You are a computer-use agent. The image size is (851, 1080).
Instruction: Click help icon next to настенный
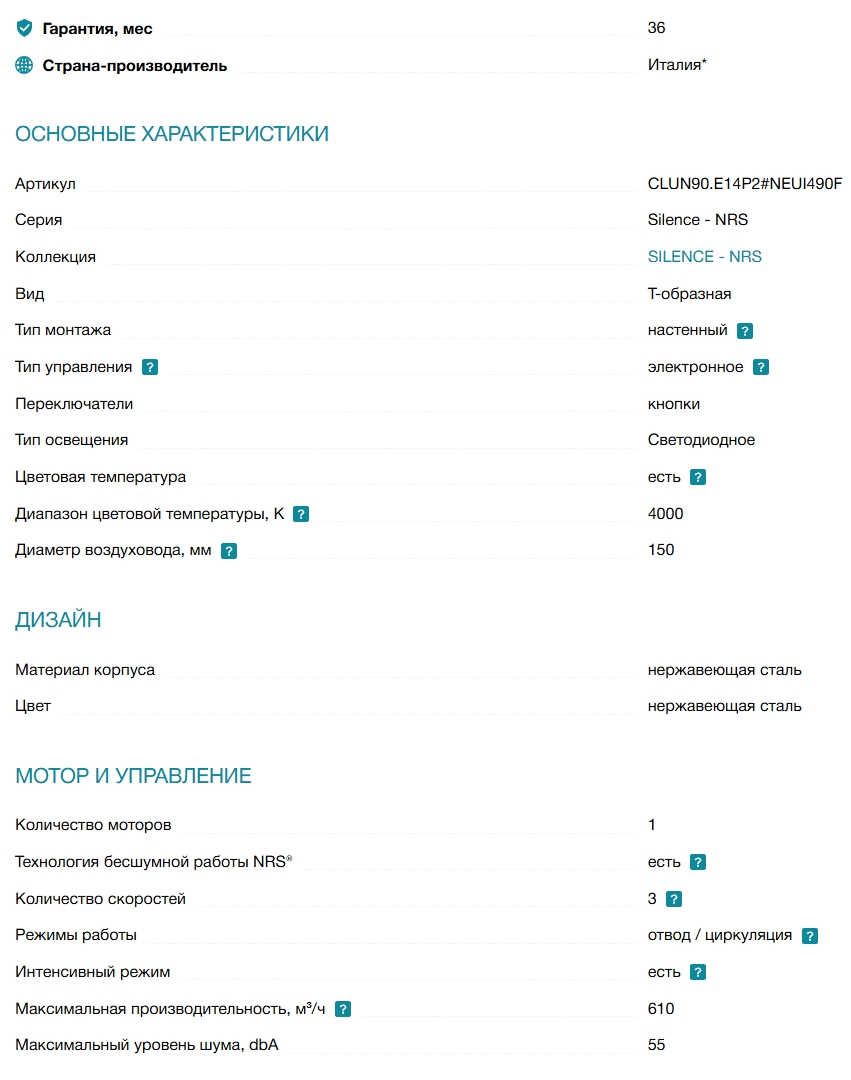point(744,331)
